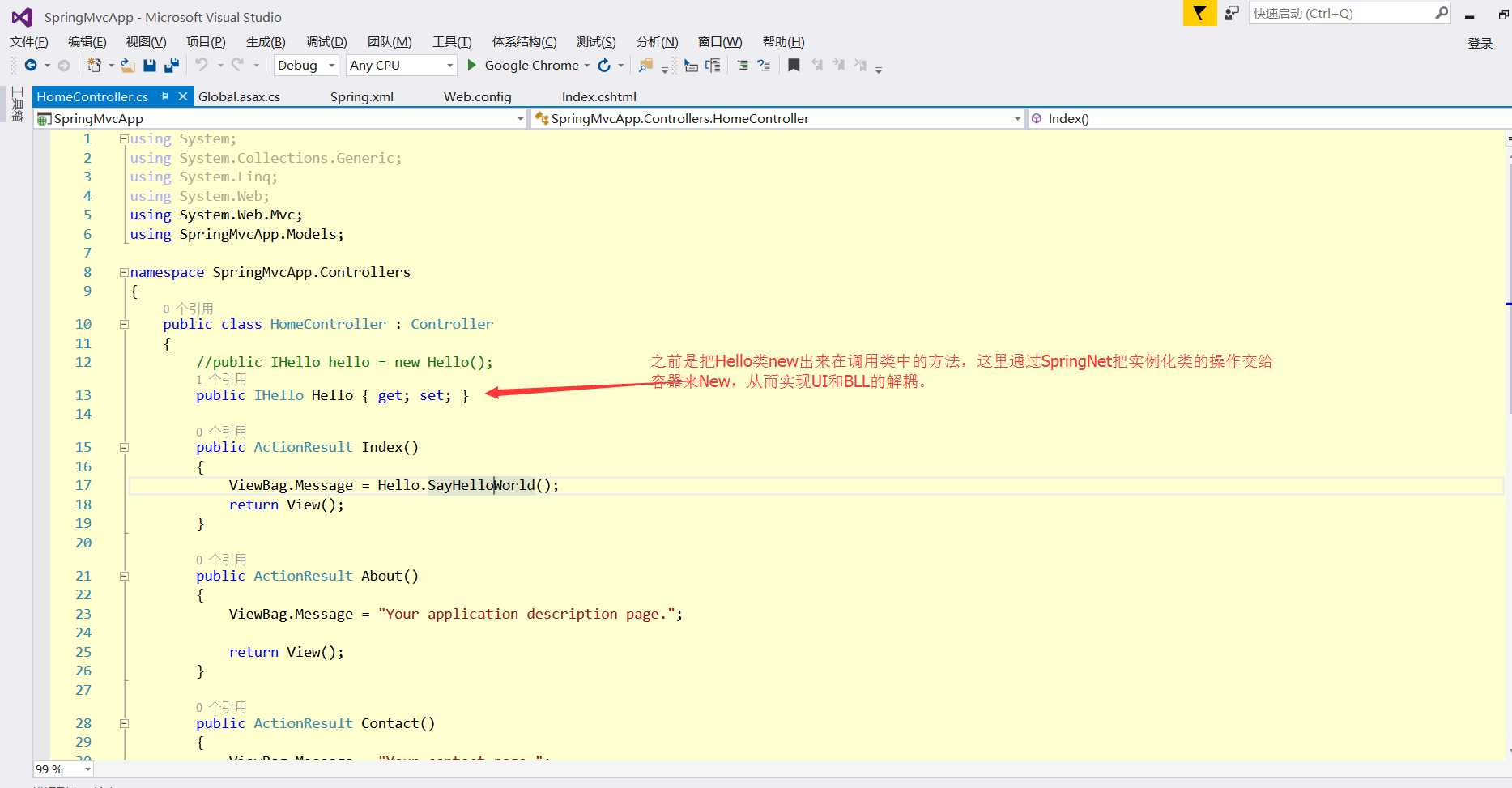Open the 文件(F) menu

click(x=29, y=42)
